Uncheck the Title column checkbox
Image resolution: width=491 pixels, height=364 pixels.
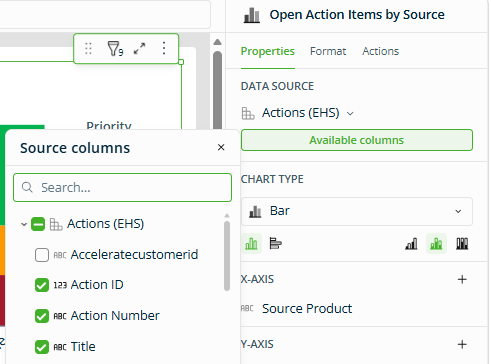pyautogui.click(x=42, y=347)
